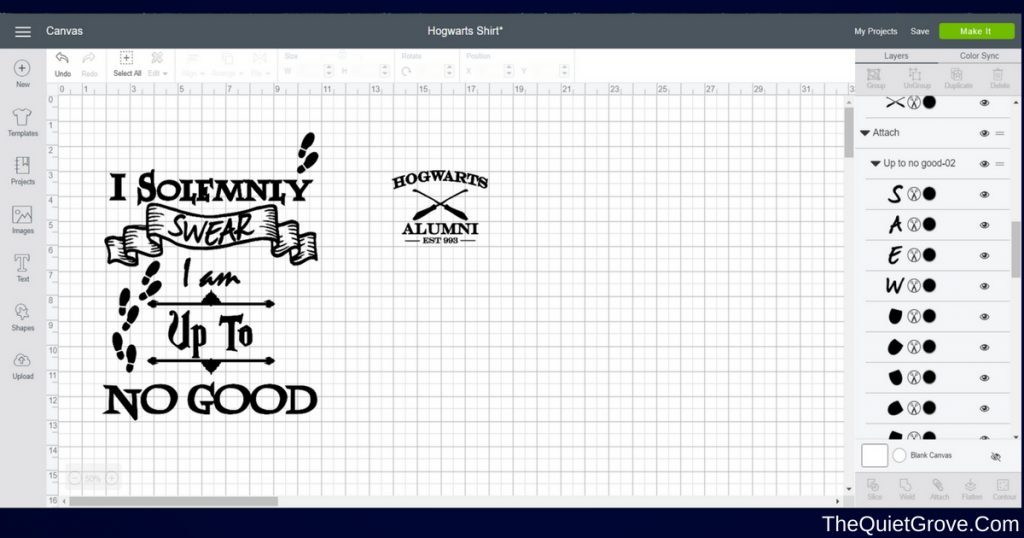Screen dimensions: 1024x538
Task: Hide the A letter layer
Action: point(984,225)
